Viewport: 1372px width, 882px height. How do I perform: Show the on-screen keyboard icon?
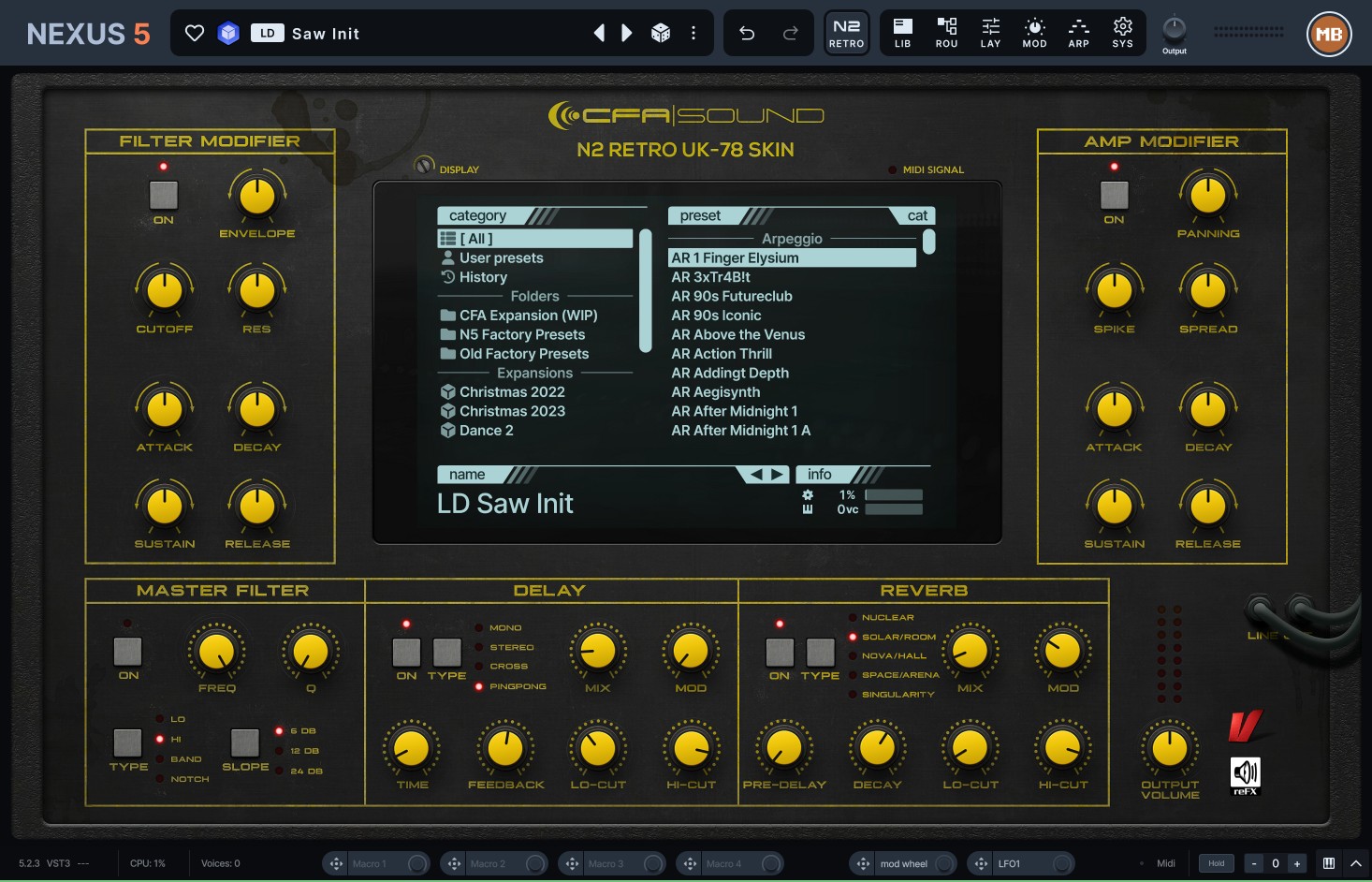pyautogui.click(x=1328, y=863)
